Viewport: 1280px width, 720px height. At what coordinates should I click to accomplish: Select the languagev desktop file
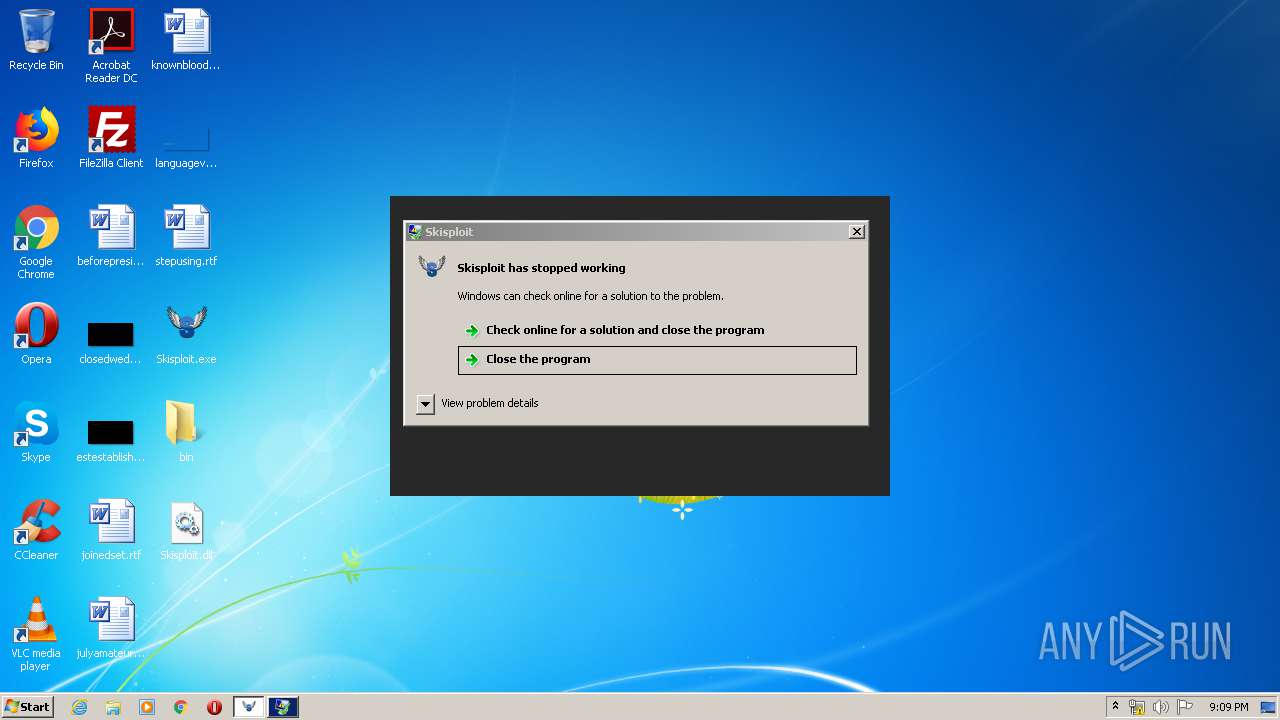coord(186,145)
